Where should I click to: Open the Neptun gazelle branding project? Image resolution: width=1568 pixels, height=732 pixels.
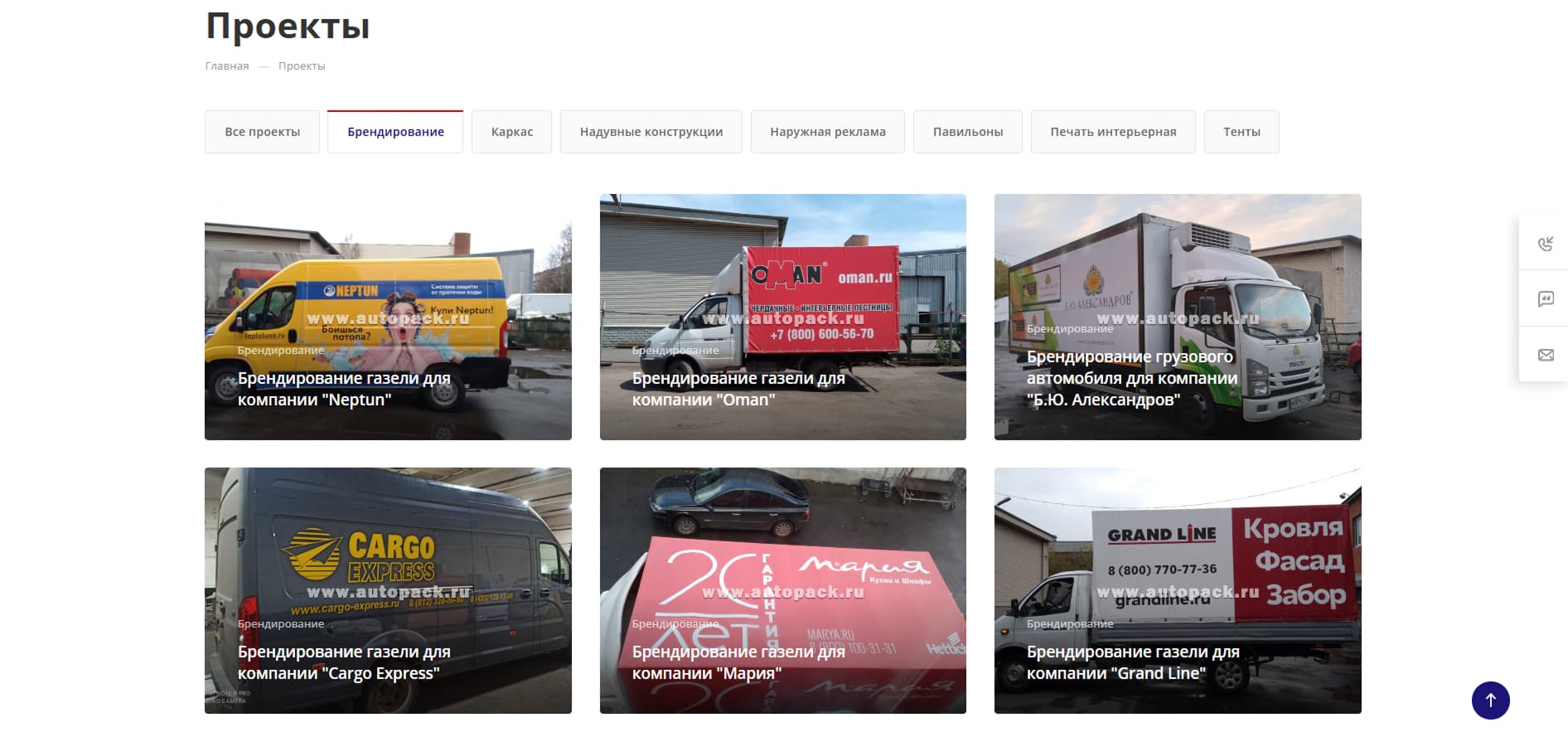pyautogui.click(x=388, y=317)
